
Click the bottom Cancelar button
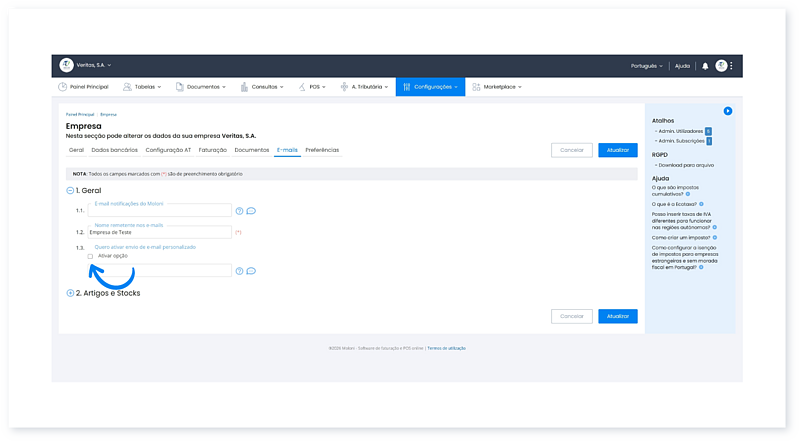[x=571, y=316]
